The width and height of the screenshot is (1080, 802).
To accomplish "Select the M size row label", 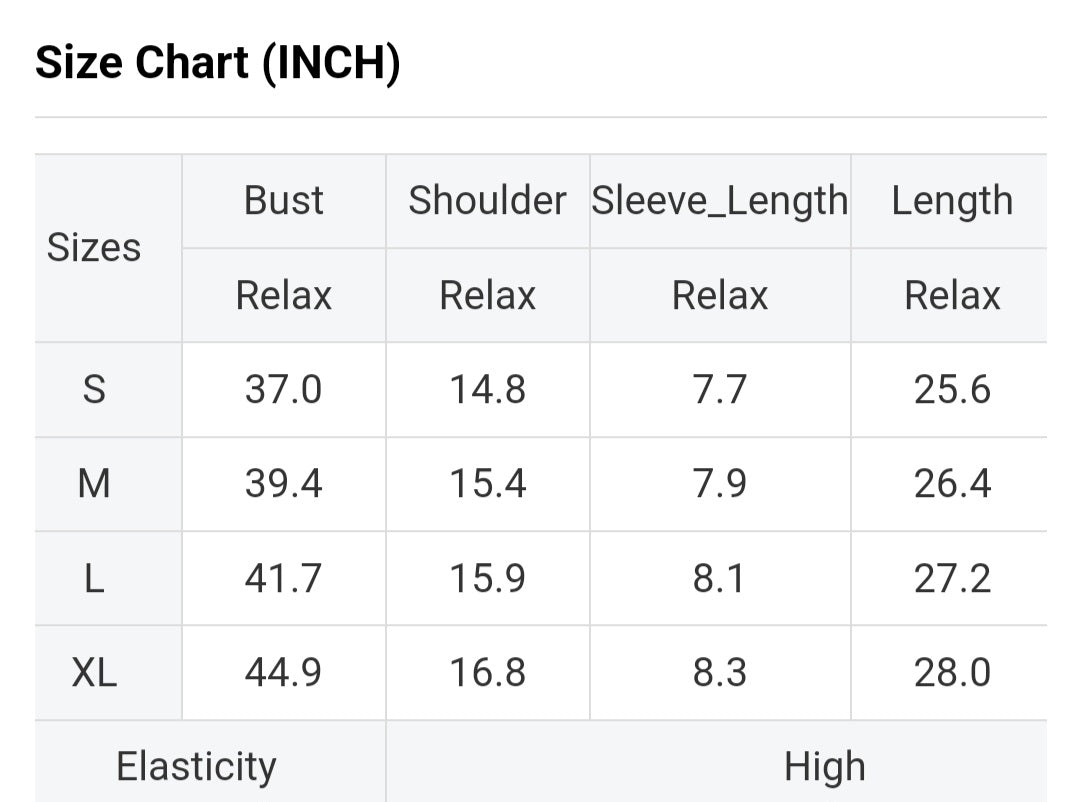I will point(94,484).
